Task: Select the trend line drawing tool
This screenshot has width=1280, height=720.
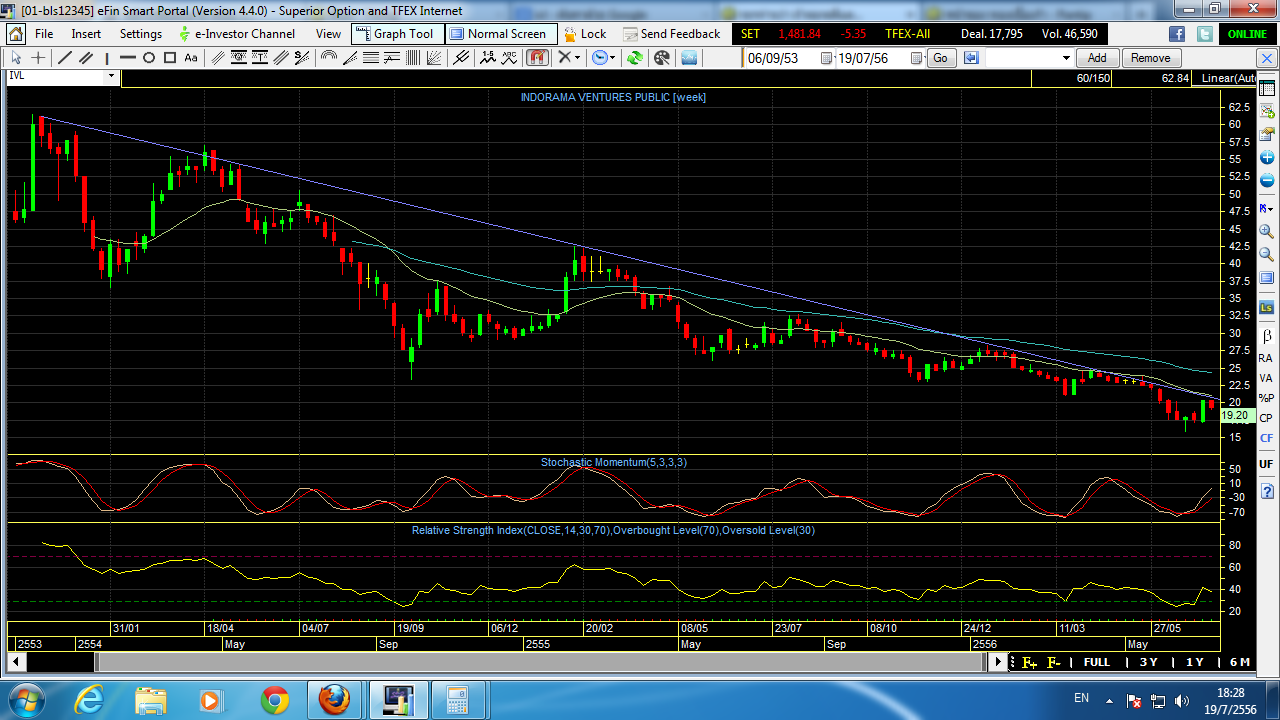Action: pos(64,58)
